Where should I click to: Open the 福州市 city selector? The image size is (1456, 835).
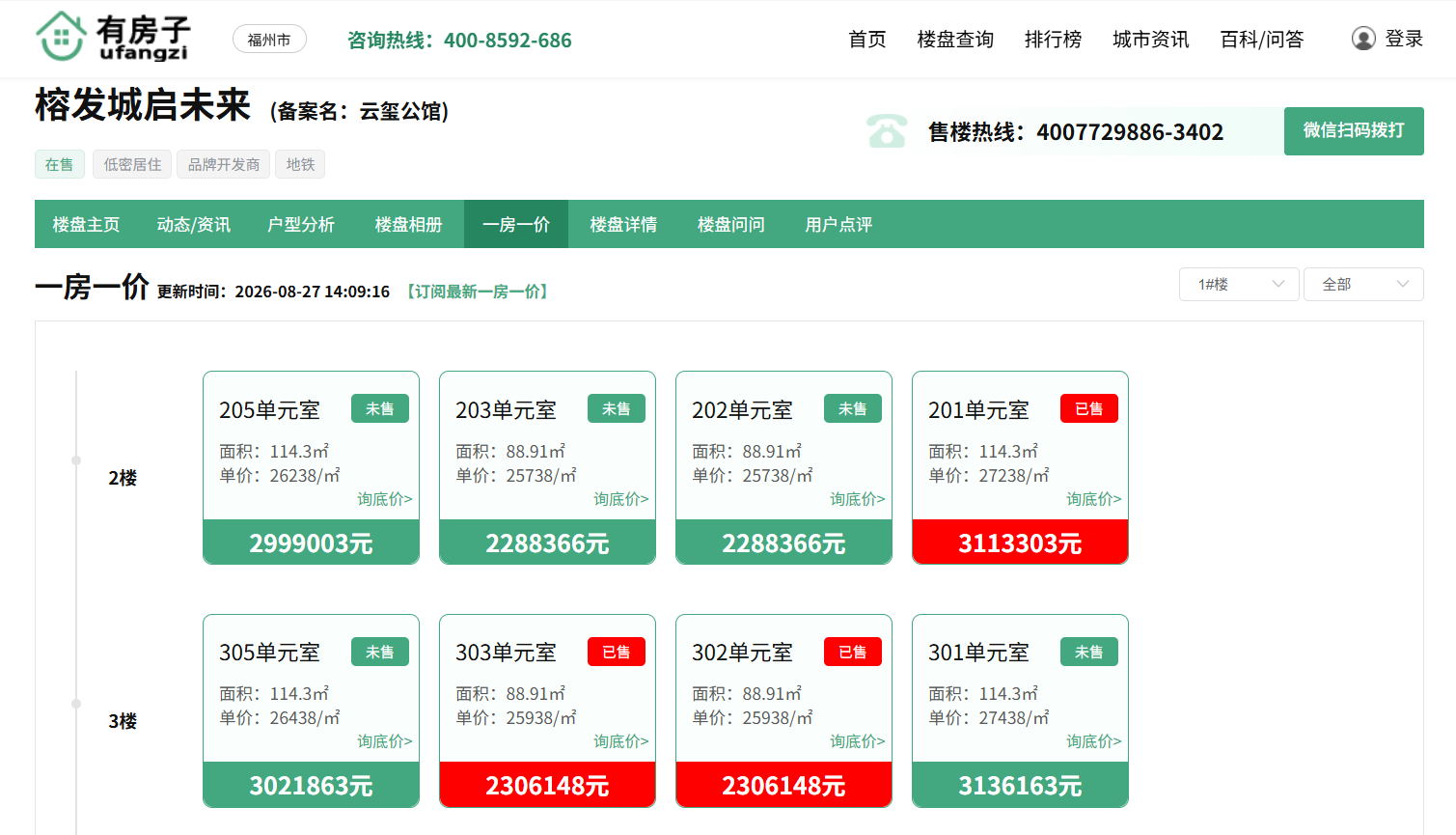pyautogui.click(x=269, y=40)
